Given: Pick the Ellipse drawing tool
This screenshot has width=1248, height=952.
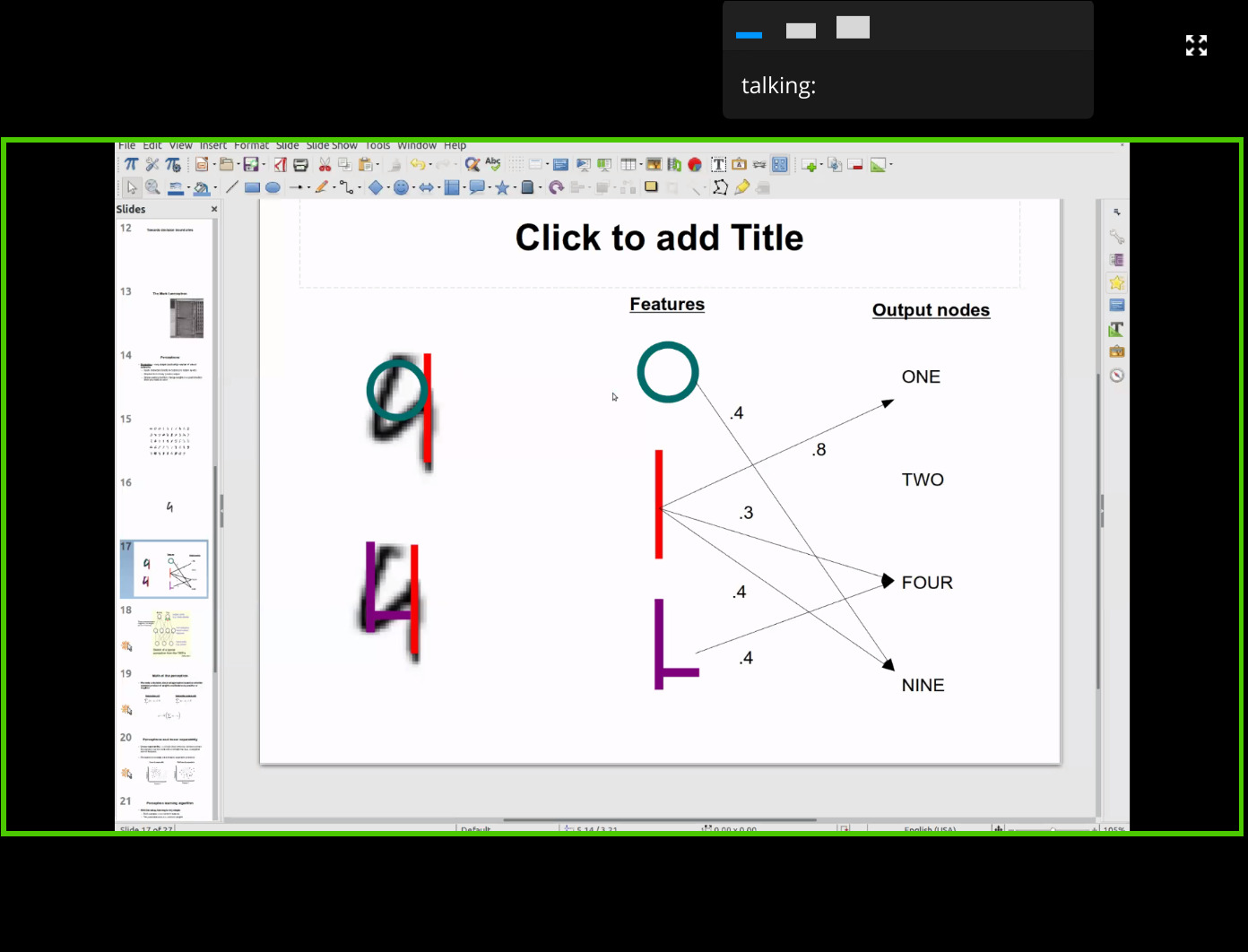Looking at the screenshot, I should [x=273, y=187].
